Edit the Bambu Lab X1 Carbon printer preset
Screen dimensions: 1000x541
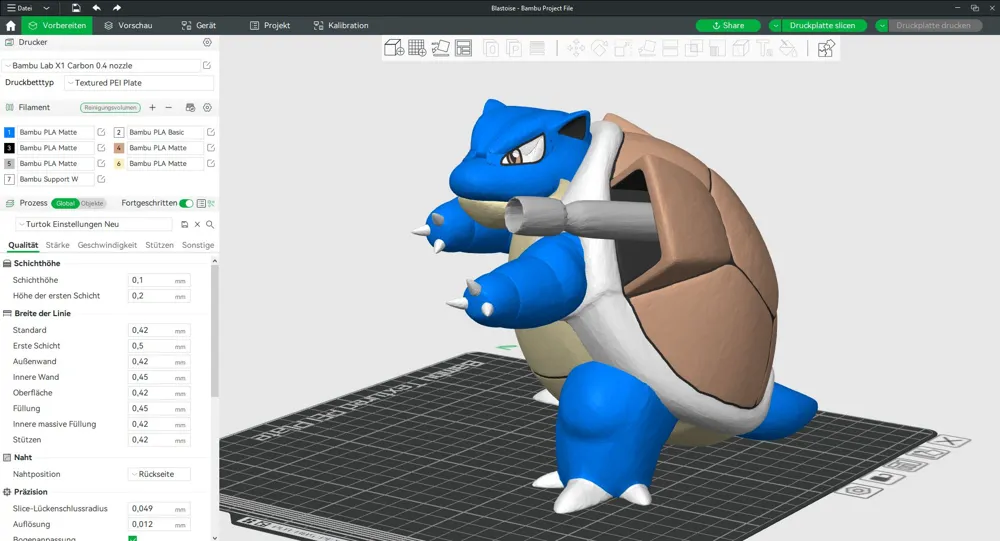(x=207, y=65)
